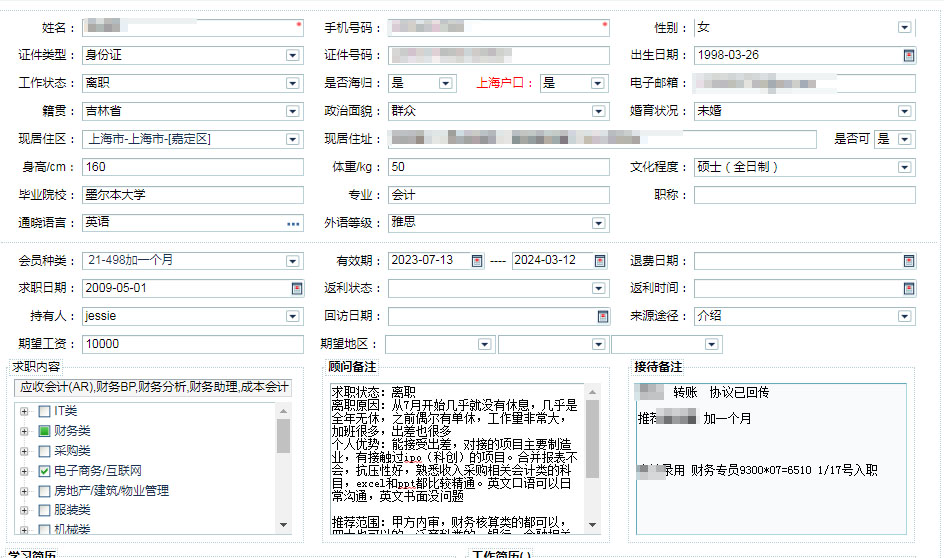Open calendar for 有效期 start date 2023-07-13

coord(477,261)
